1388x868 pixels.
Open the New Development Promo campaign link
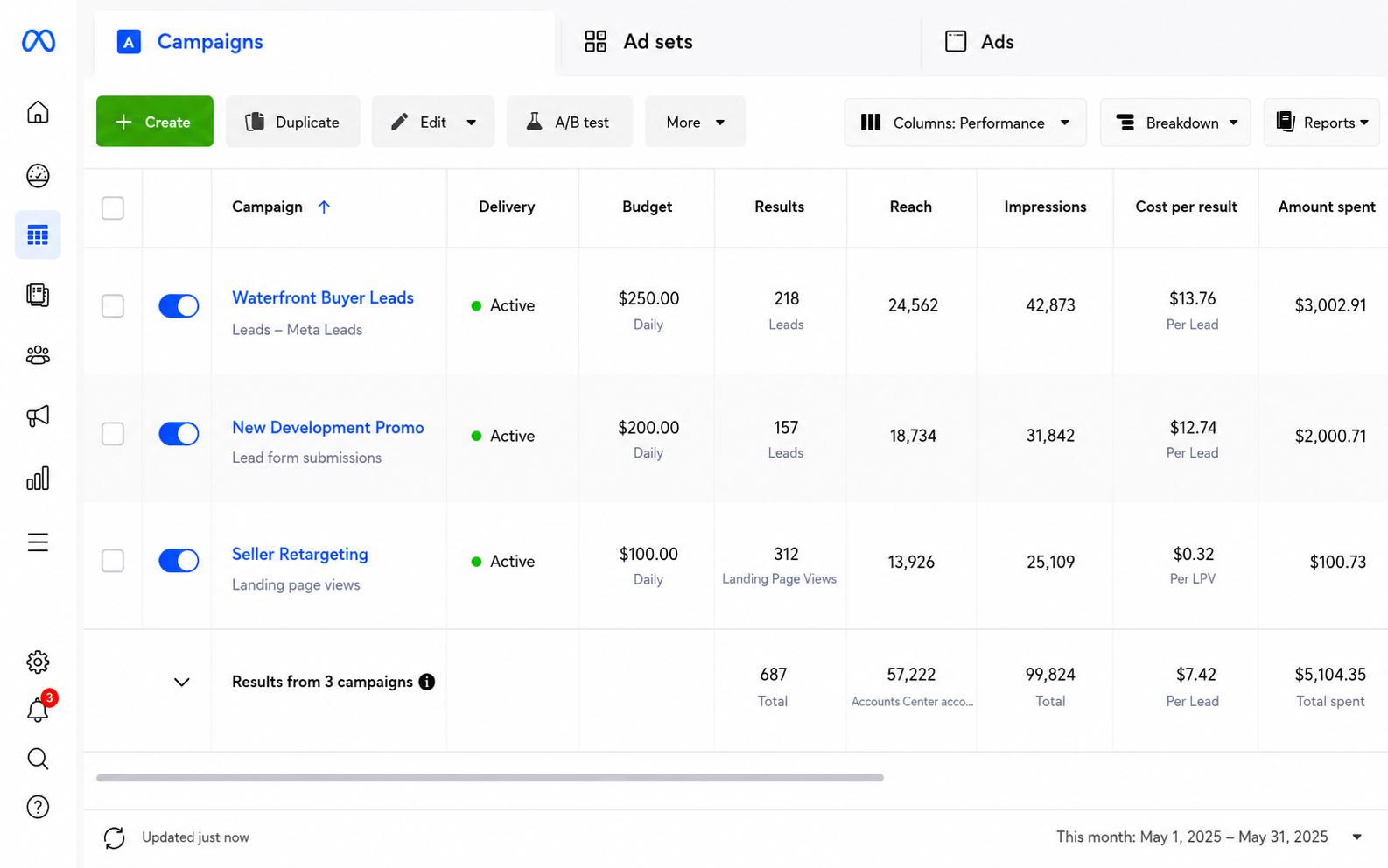pyautogui.click(x=328, y=427)
